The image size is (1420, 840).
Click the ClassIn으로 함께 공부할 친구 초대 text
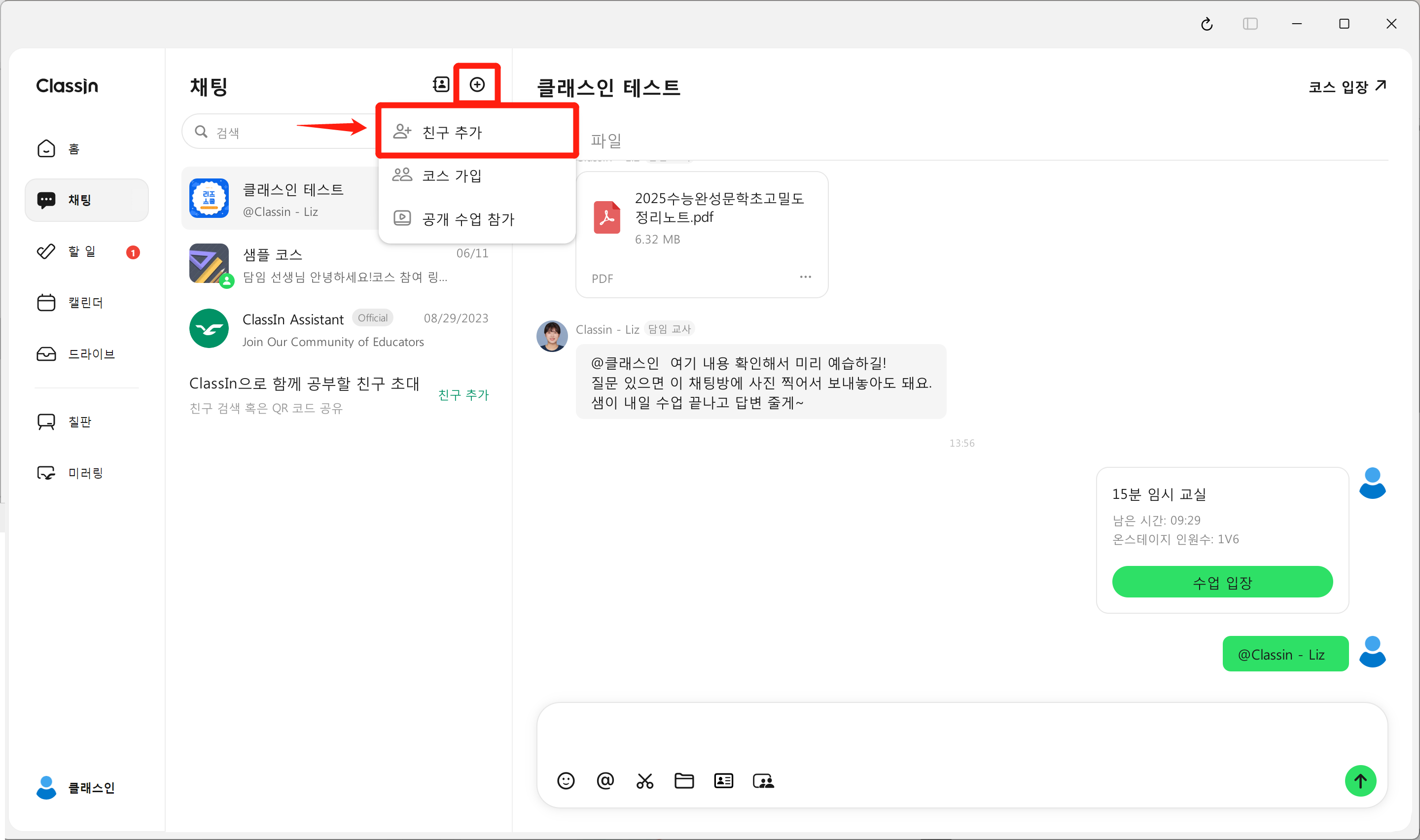[305, 383]
